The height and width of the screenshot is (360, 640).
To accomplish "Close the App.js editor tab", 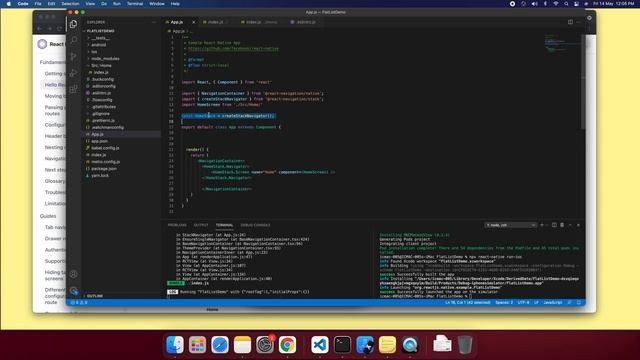I will coord(193,22).
